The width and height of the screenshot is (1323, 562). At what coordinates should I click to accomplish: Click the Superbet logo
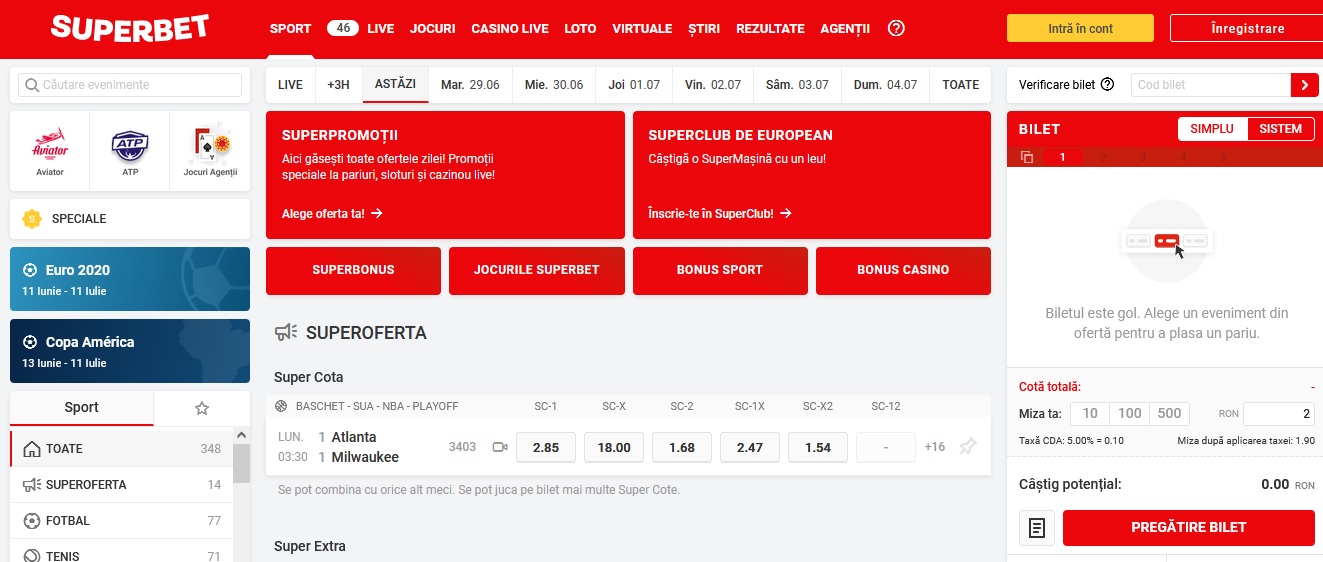130,28
